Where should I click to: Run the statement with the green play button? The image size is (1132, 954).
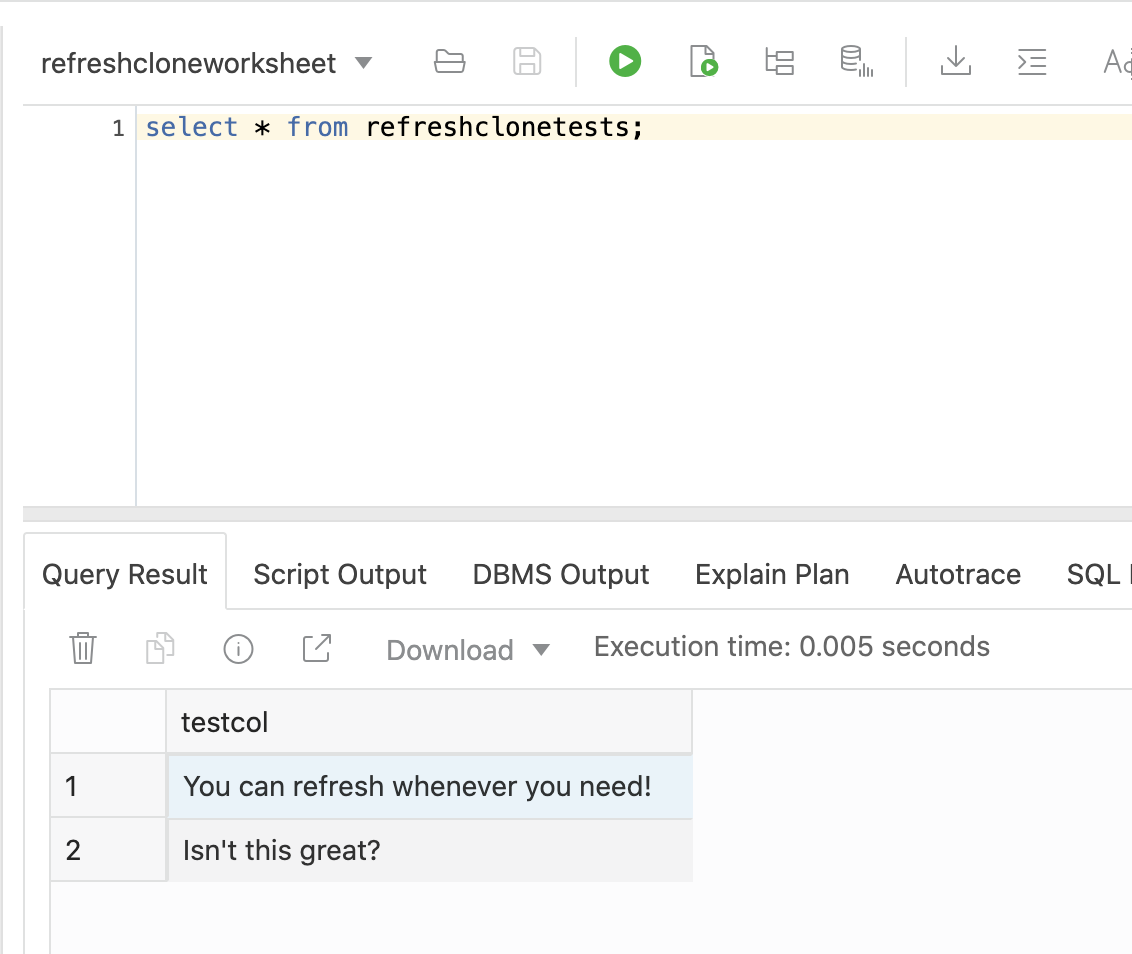625,62
